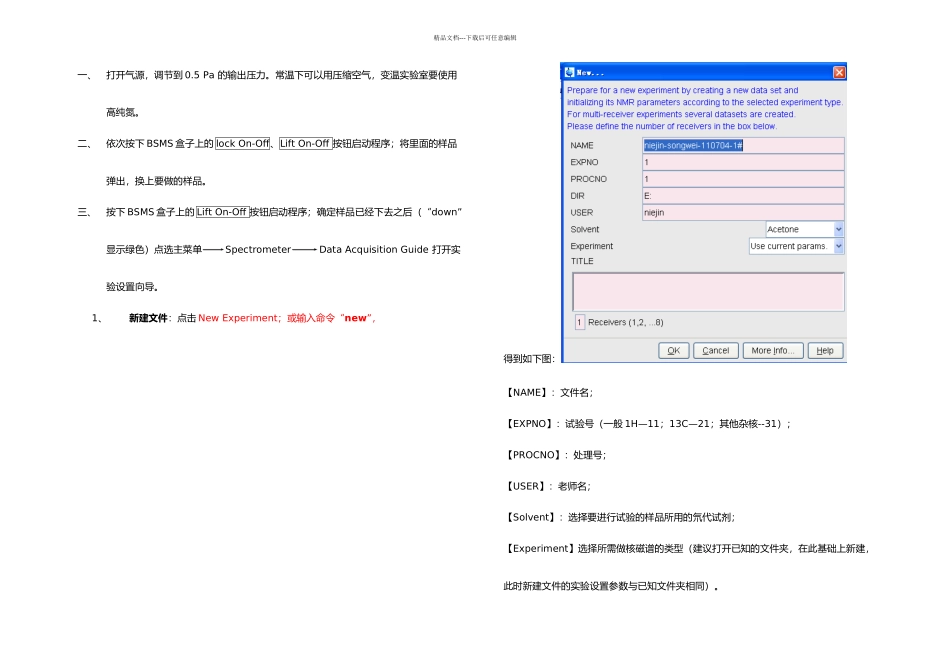Click the '得到如下图:' text
Image resolution: width=950 pixels, height=672 pixels.
pyautogui.click(x=529, y=359)
